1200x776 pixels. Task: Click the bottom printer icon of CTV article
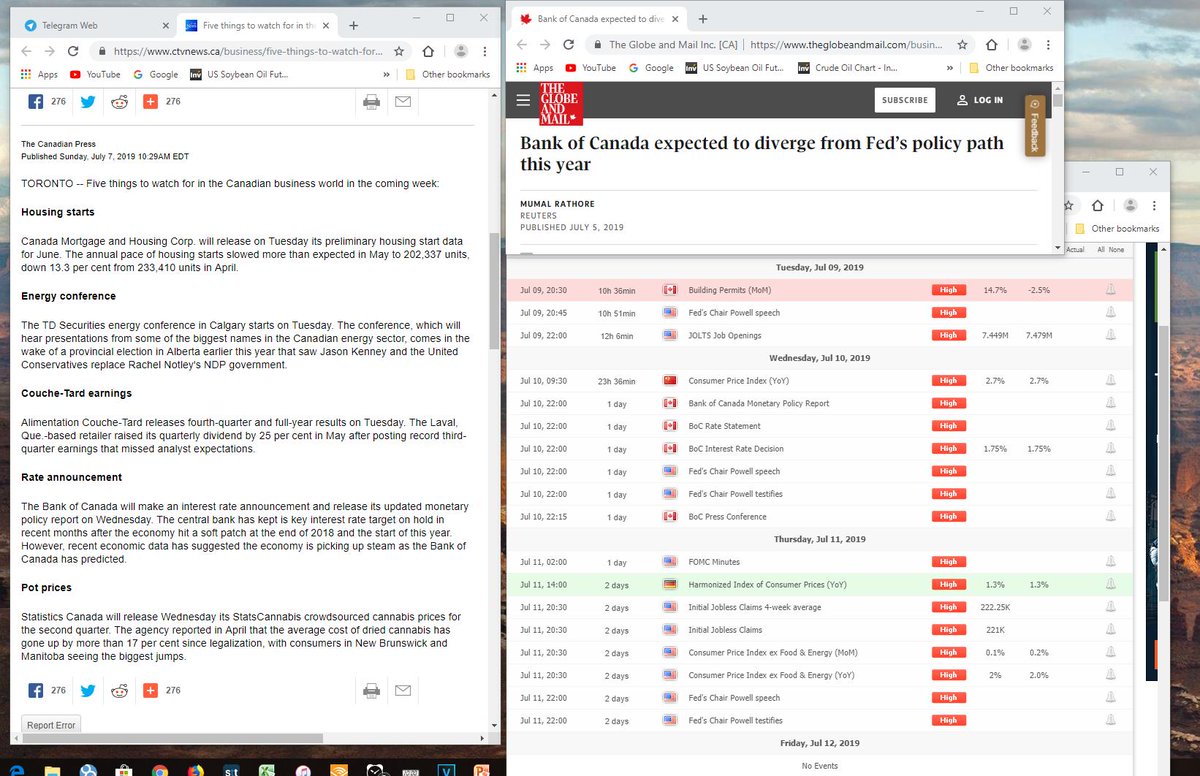pyautogui.click(x=371, y=690)
